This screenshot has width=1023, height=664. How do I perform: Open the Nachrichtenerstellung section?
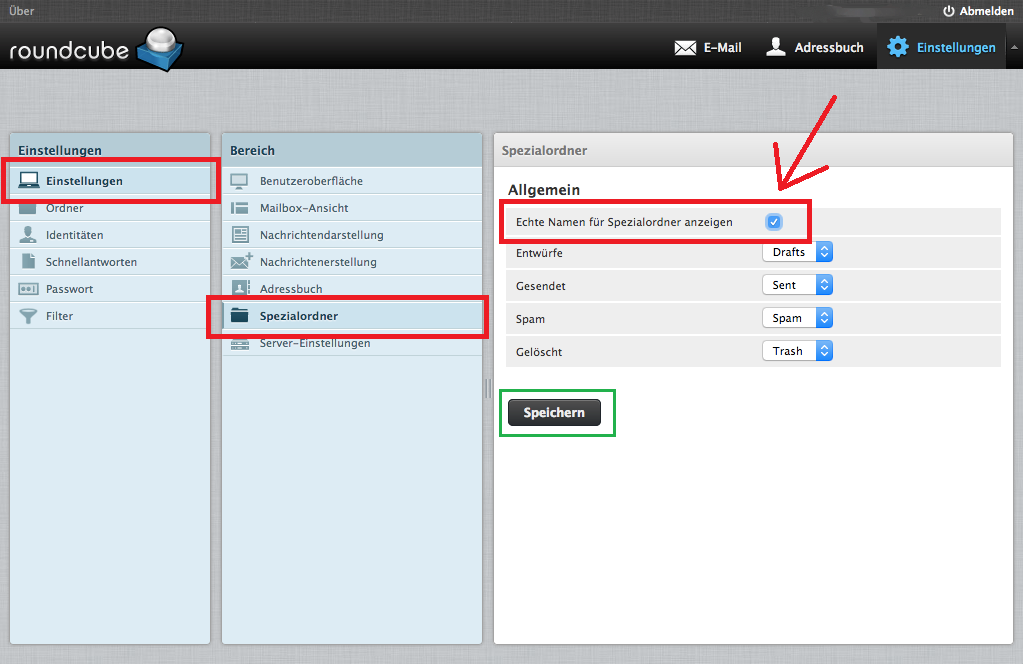(x=352, y=262)
